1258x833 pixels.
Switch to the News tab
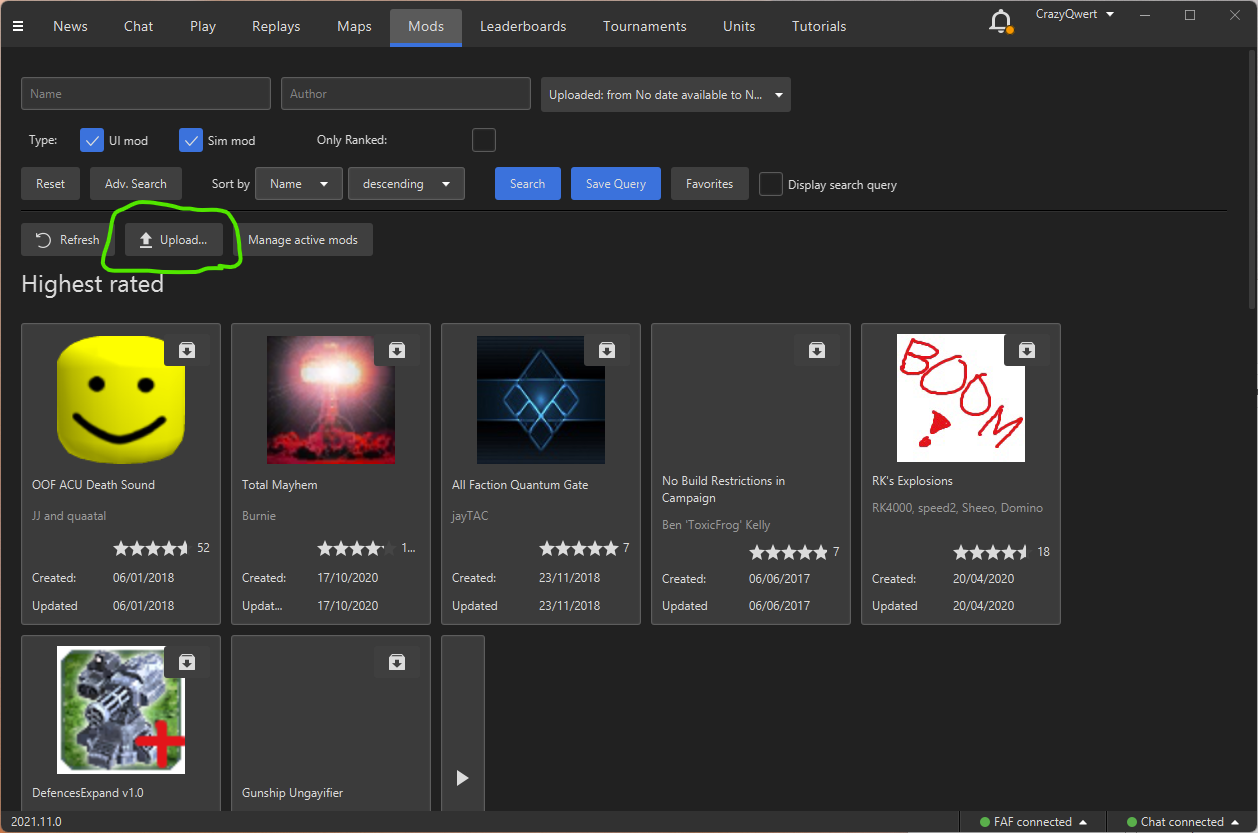[x=70, y=26]
